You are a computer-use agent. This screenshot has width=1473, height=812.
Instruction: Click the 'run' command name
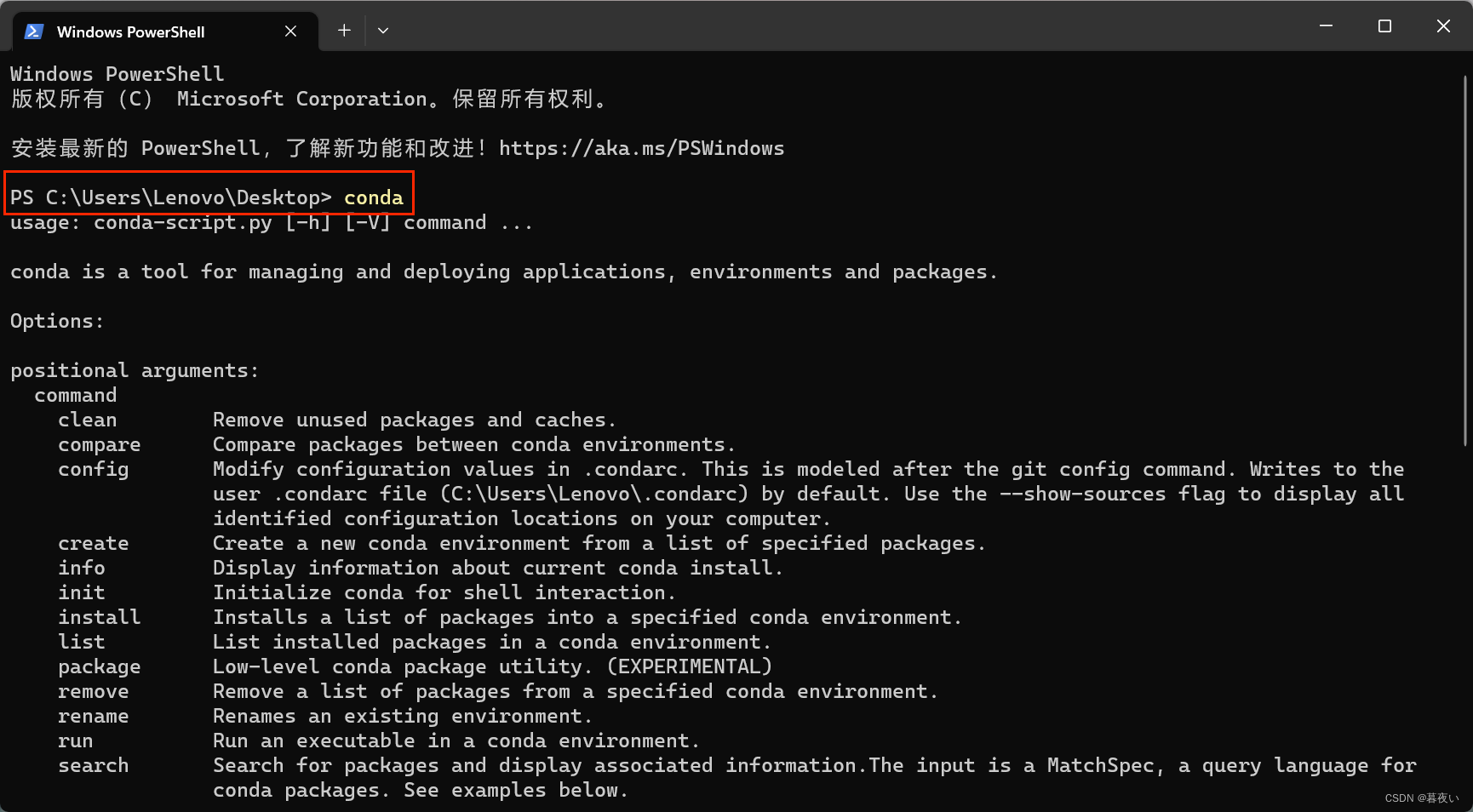76,741
